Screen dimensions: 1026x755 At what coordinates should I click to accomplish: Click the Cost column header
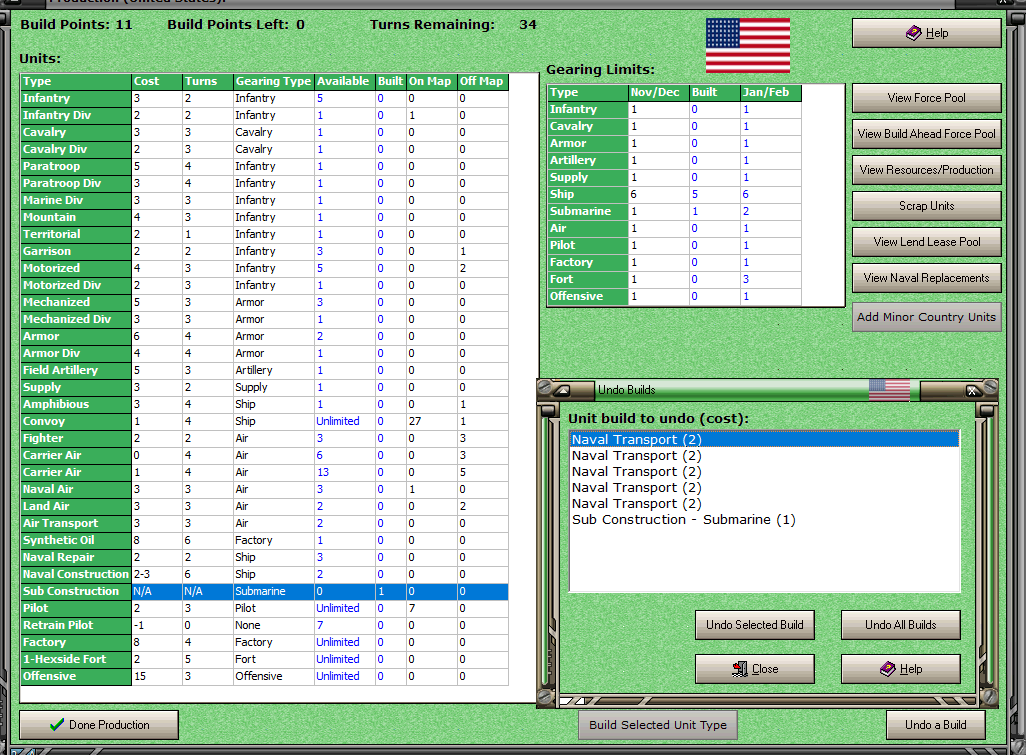pyautogui.click(x=157, y=81)
